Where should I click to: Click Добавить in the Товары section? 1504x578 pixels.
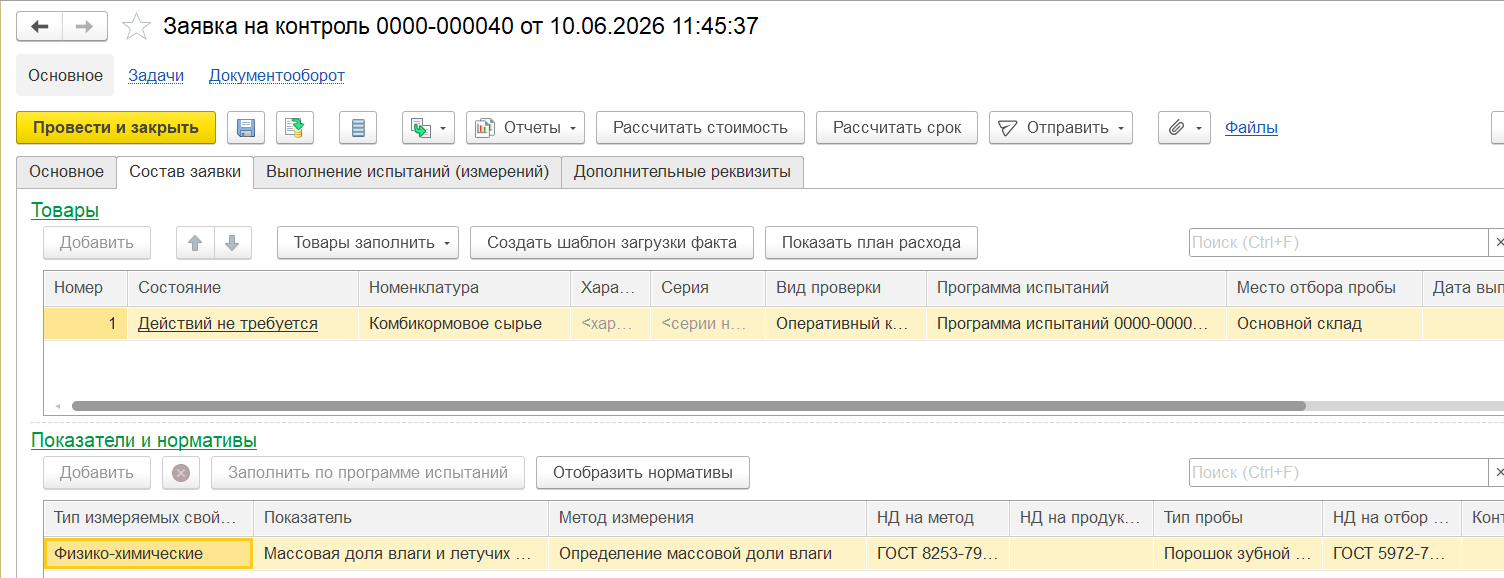pyautogui.click(x=96, y=243)
